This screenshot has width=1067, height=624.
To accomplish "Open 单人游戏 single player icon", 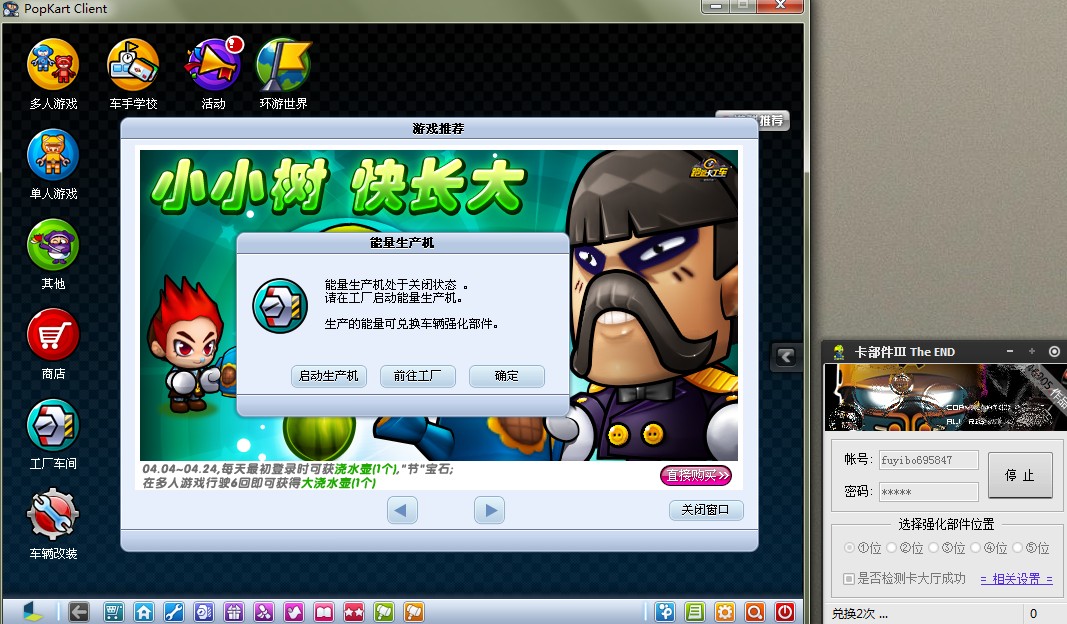I will (53, 155).
